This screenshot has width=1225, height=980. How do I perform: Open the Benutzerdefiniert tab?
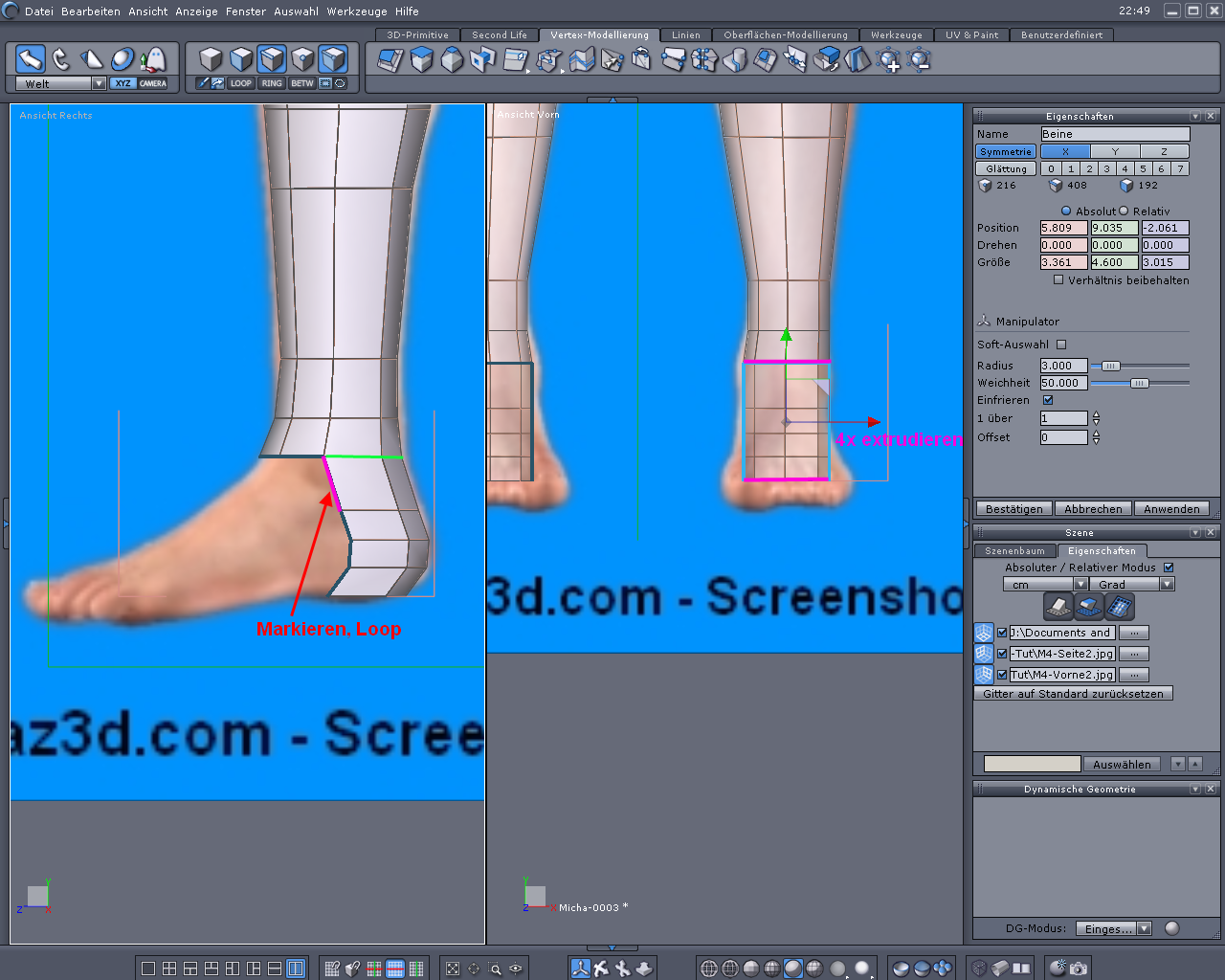1062,34
